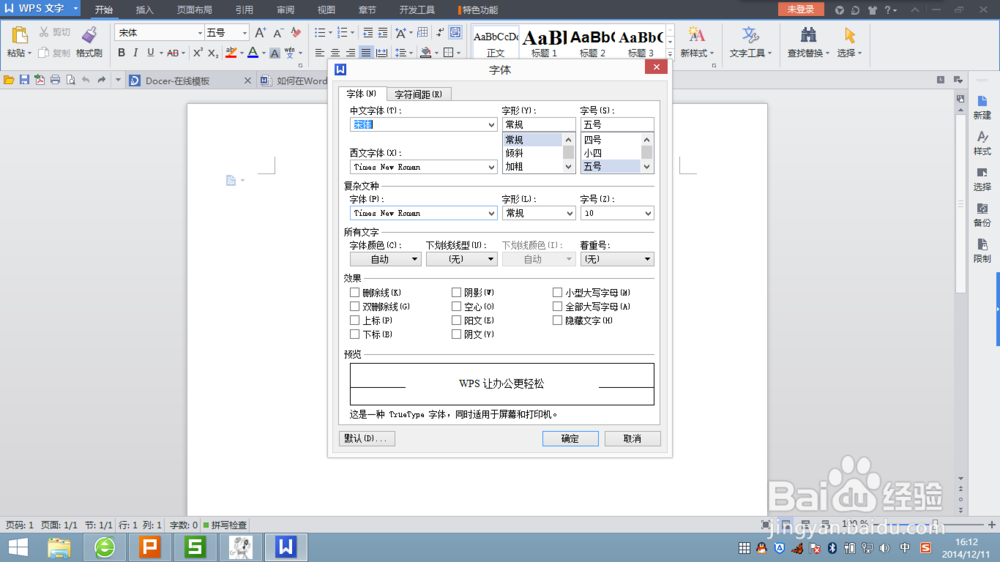Image resolution: width=1000 pixels, height=562 pixels.
Task: Select the Format Painter brush icon
Action: 89,35
